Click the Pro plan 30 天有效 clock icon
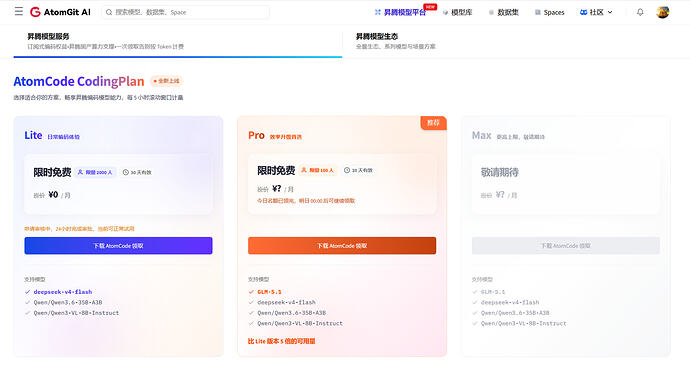Viewport: 690px width, 365px height. [x=347, y=170]
